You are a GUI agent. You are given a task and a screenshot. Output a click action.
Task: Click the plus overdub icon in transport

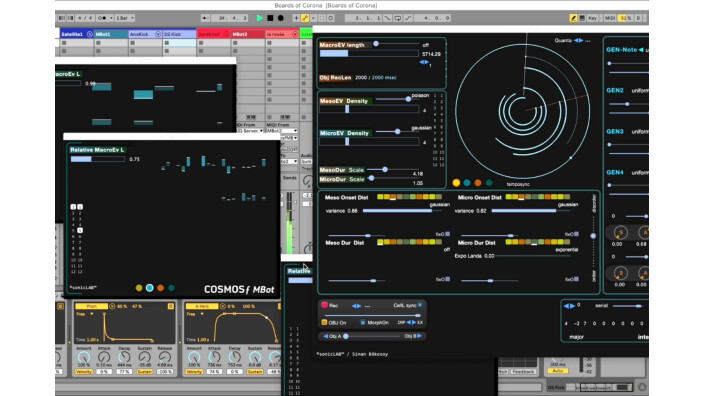point(296,18)
